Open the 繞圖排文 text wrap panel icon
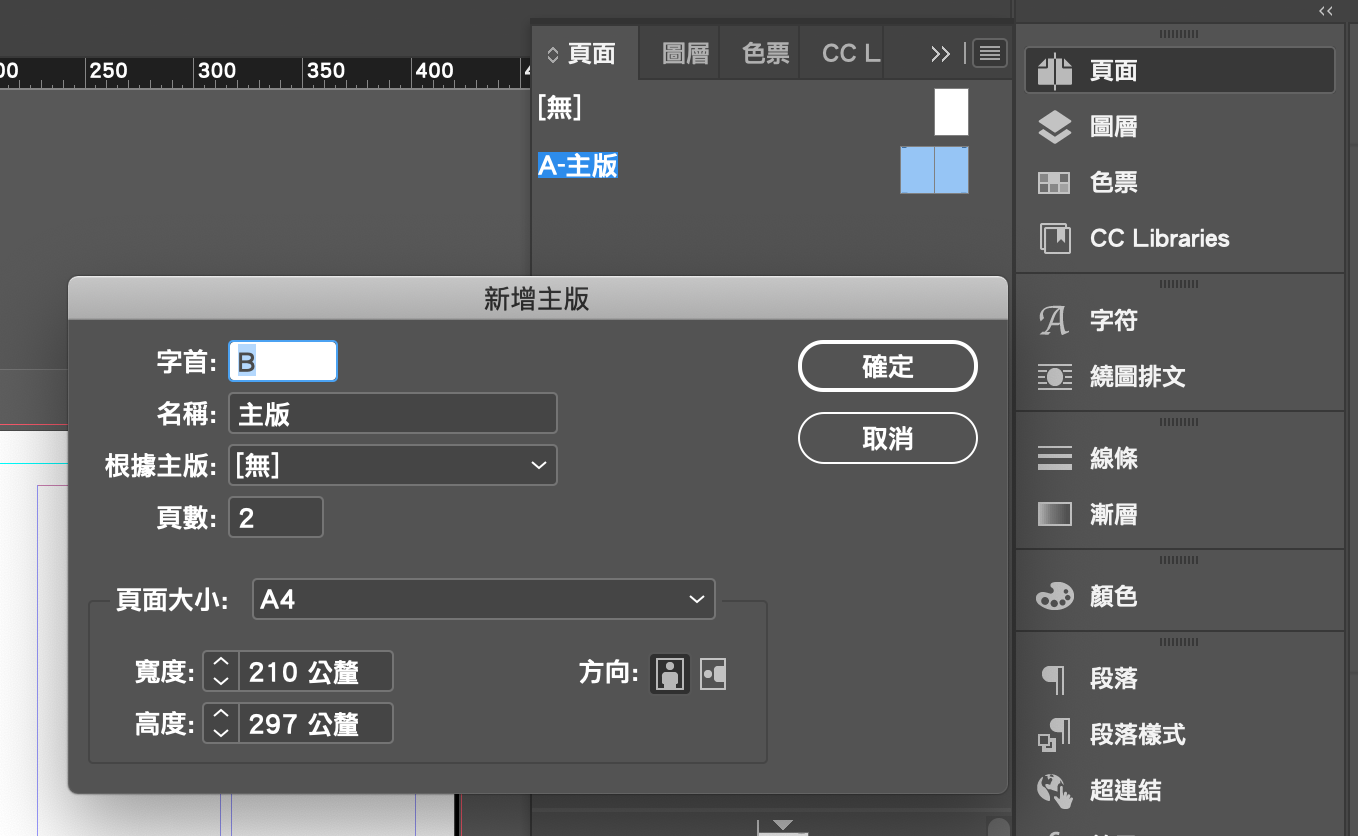The image size is (1358, 836). tap(1054, 377)
